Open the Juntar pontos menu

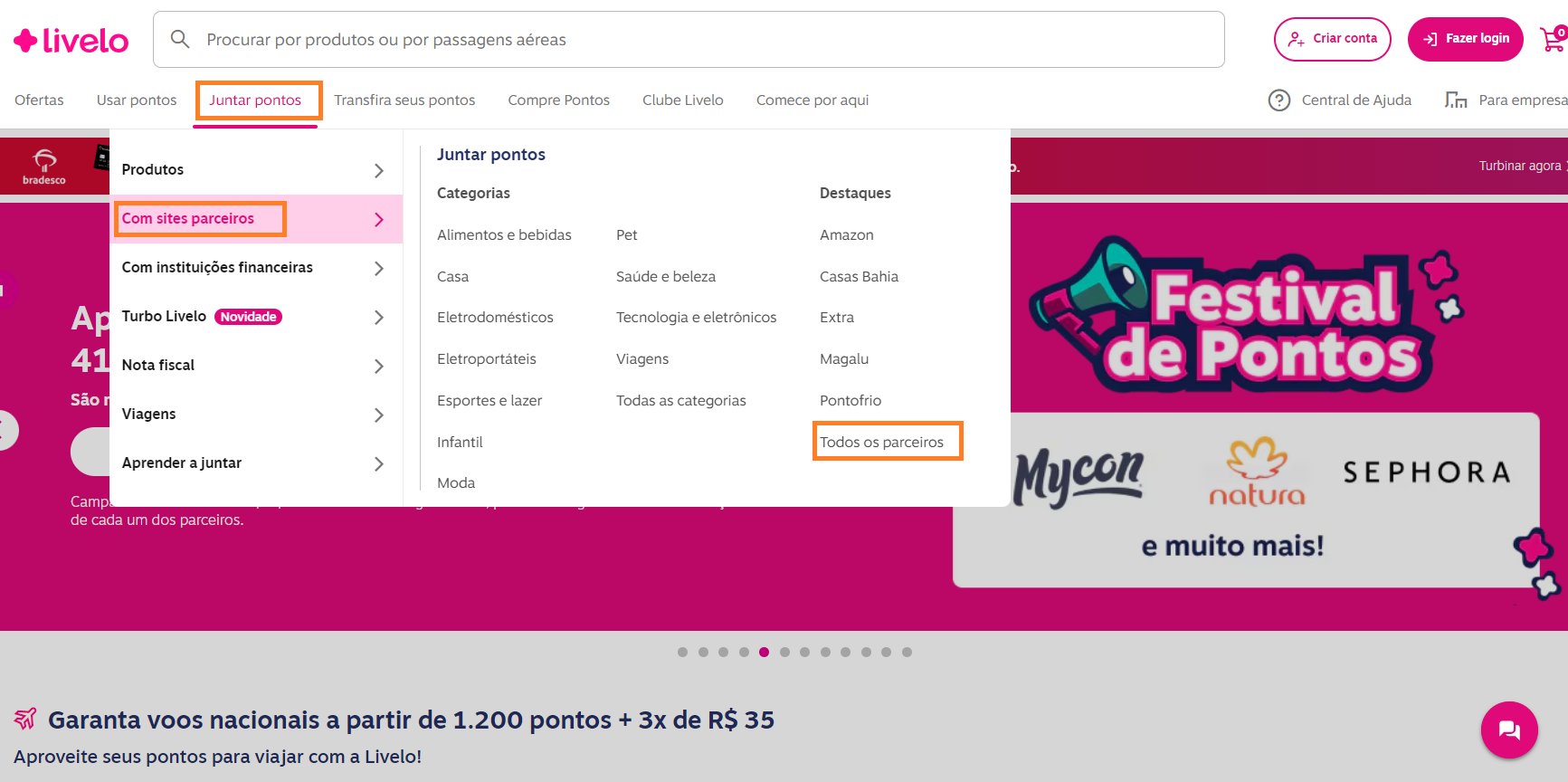click(255, 100)
